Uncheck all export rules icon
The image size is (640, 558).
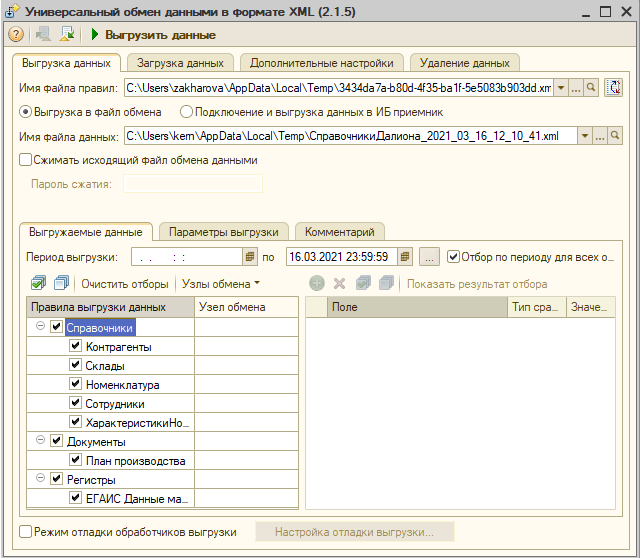click(61, 283)
